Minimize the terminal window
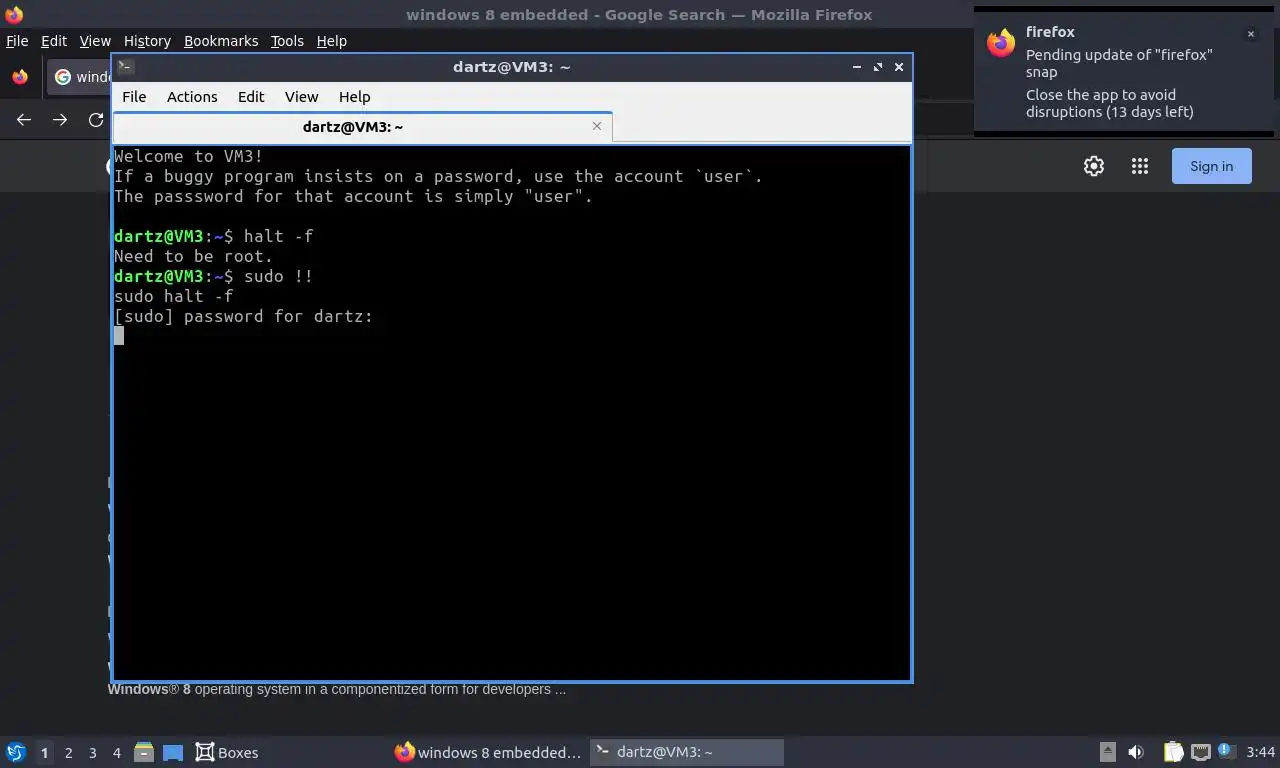 (857, 67)
